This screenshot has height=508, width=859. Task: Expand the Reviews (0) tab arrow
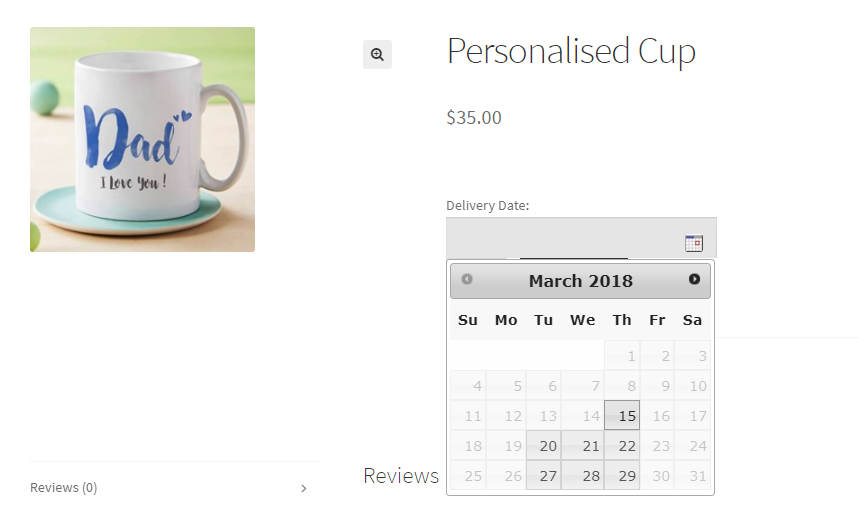pyautogui.click(x=304, y=489)
